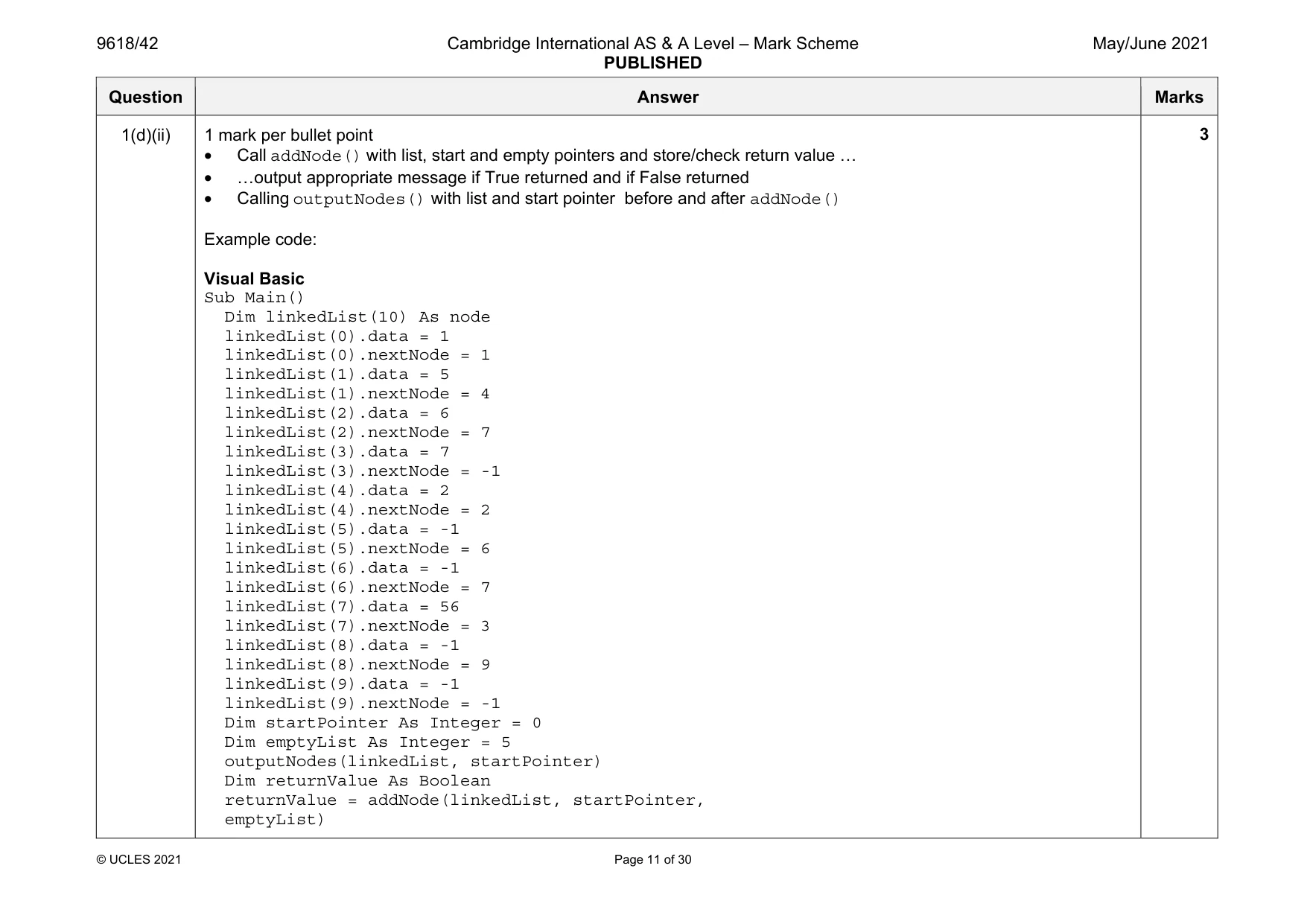
Task: Click the 'Sub Main()' code line
Action: click(x=254, y=298)
